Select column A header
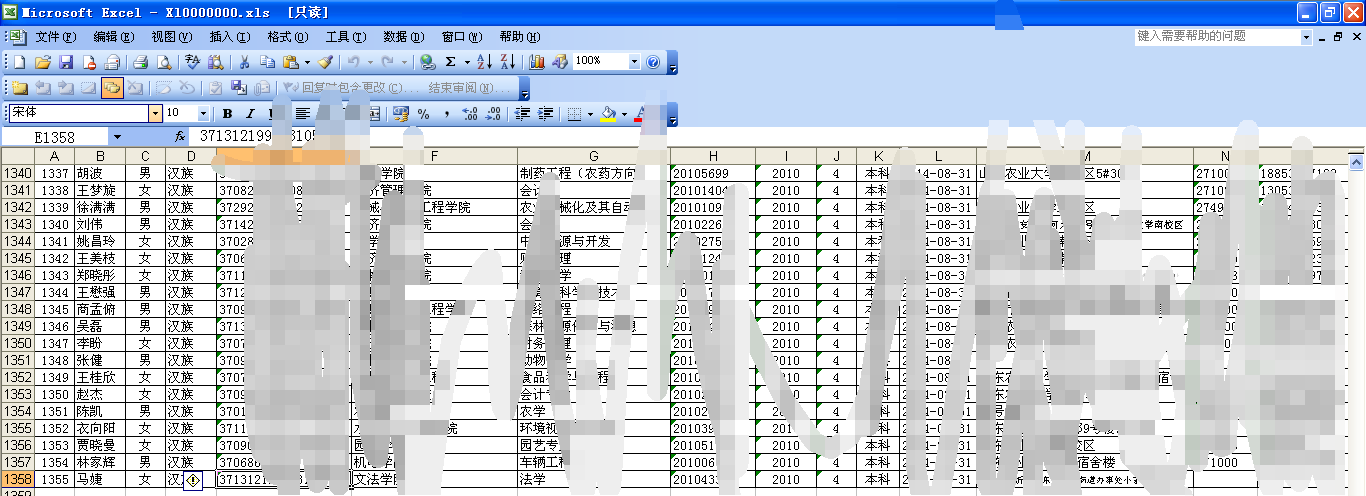The height and width of the screenshot is (496, 1366). click(55, 156)
